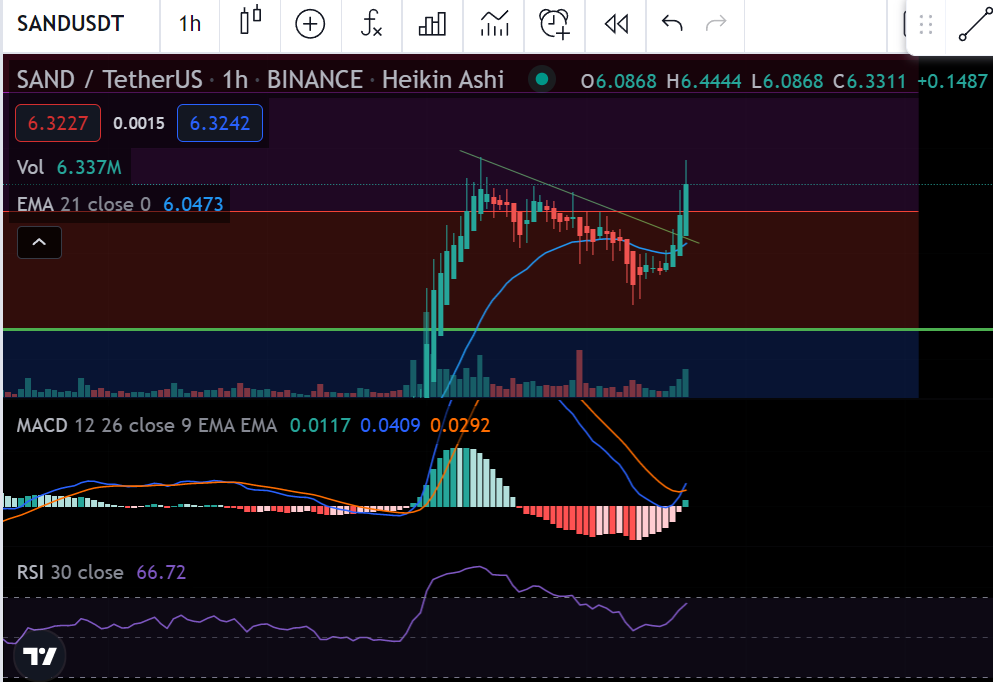This screenshot has height=682, width=993.
Task: Select the Vol 6.337M indicator legend
Action: pos(68,167)
